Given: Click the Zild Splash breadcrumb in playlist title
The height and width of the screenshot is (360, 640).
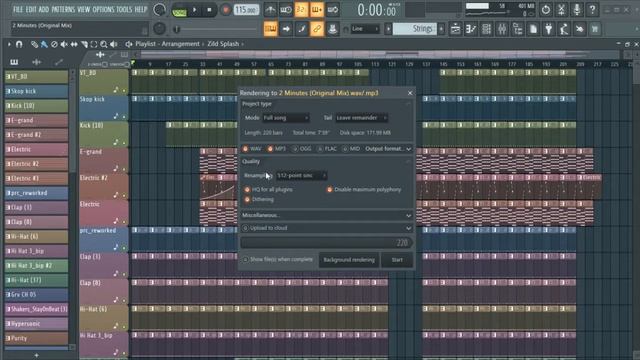Looking at the screenshot, I should 223,44.
